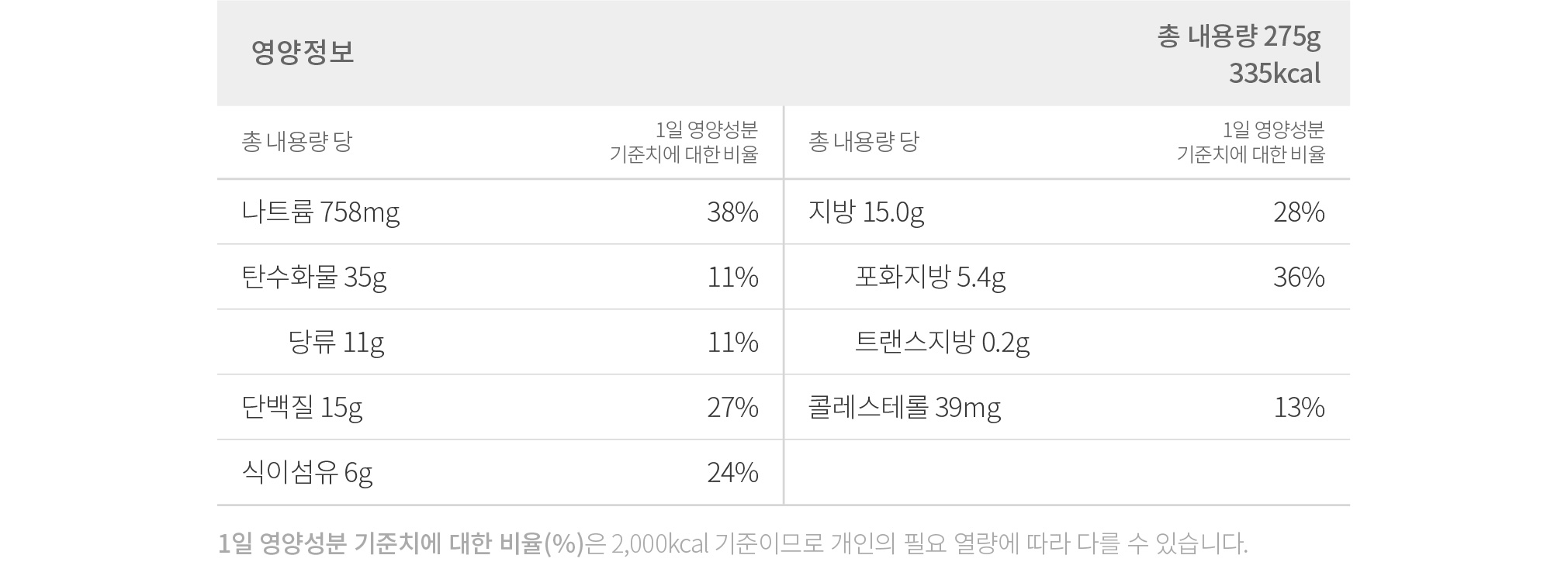Screen dimensions: 1568x562
Task: Click the 영양정보 header title
Action: (303, 52)
